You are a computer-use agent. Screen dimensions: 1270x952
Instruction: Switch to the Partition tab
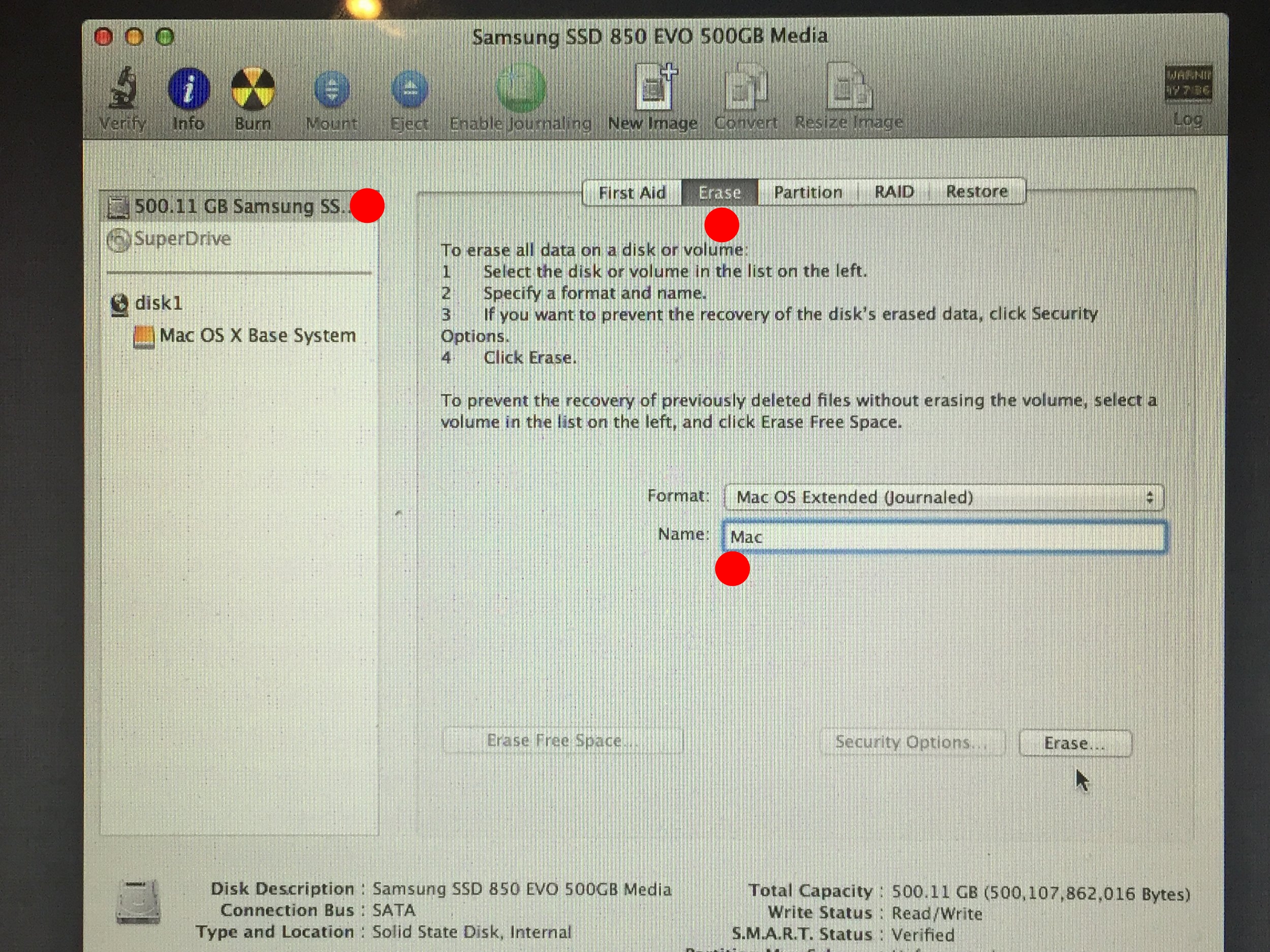(808, 192)
